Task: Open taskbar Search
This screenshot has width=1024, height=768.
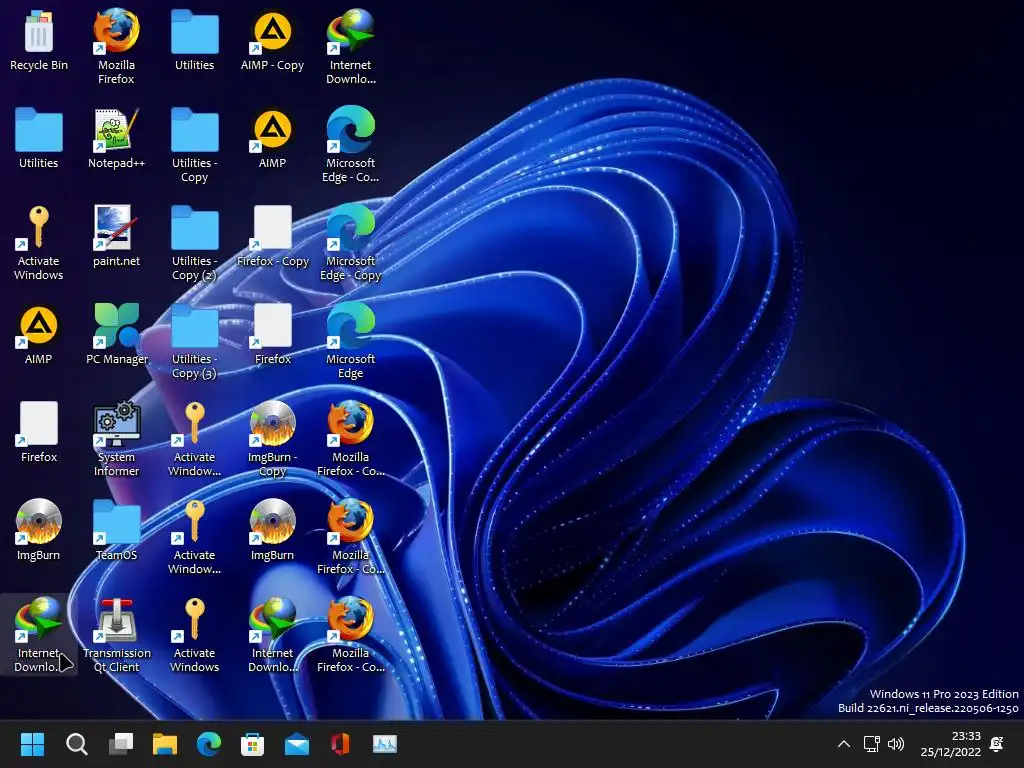Action: pos(76,744)
